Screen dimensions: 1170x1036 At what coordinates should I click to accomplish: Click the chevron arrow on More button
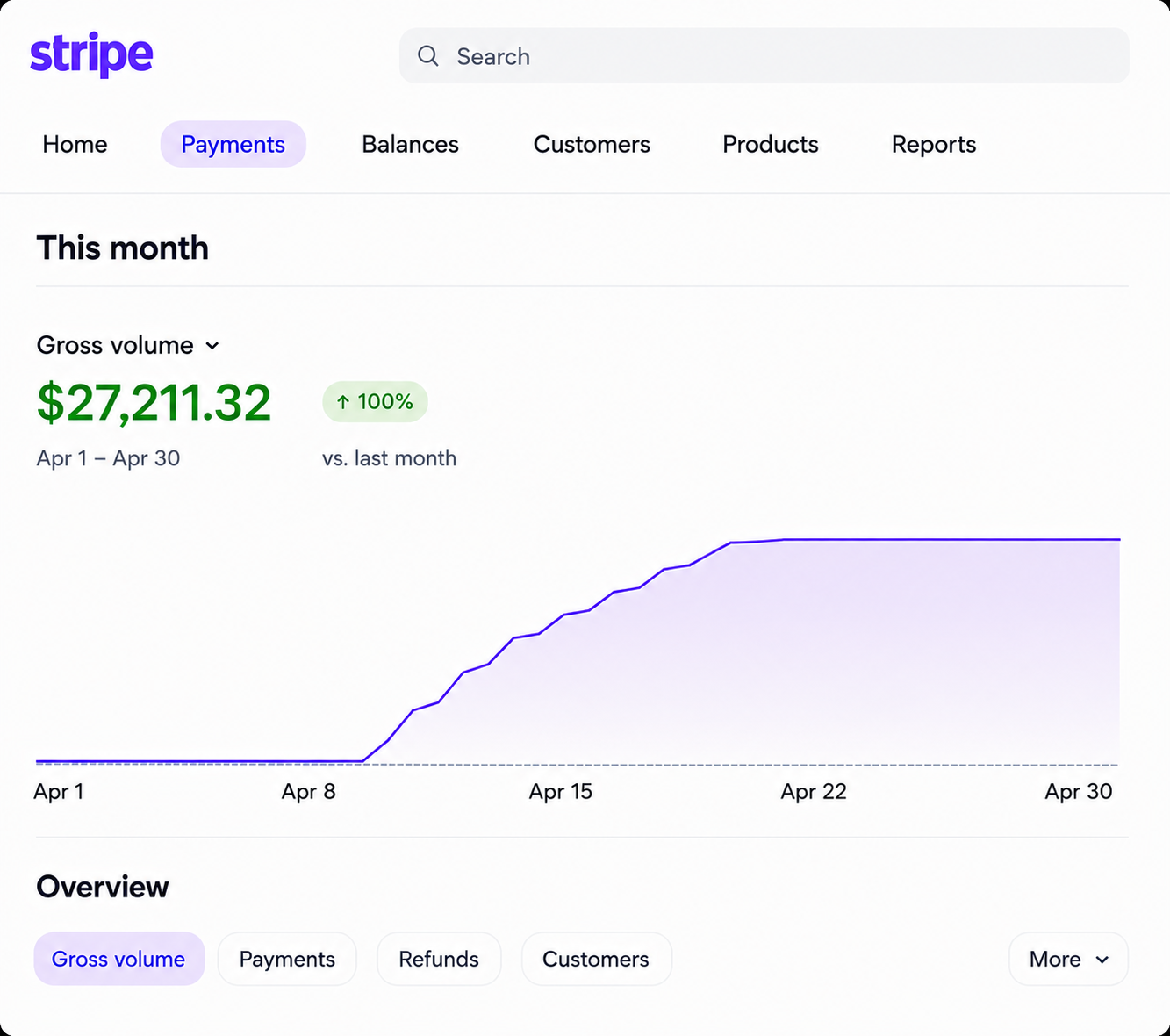coord(1102,960)
